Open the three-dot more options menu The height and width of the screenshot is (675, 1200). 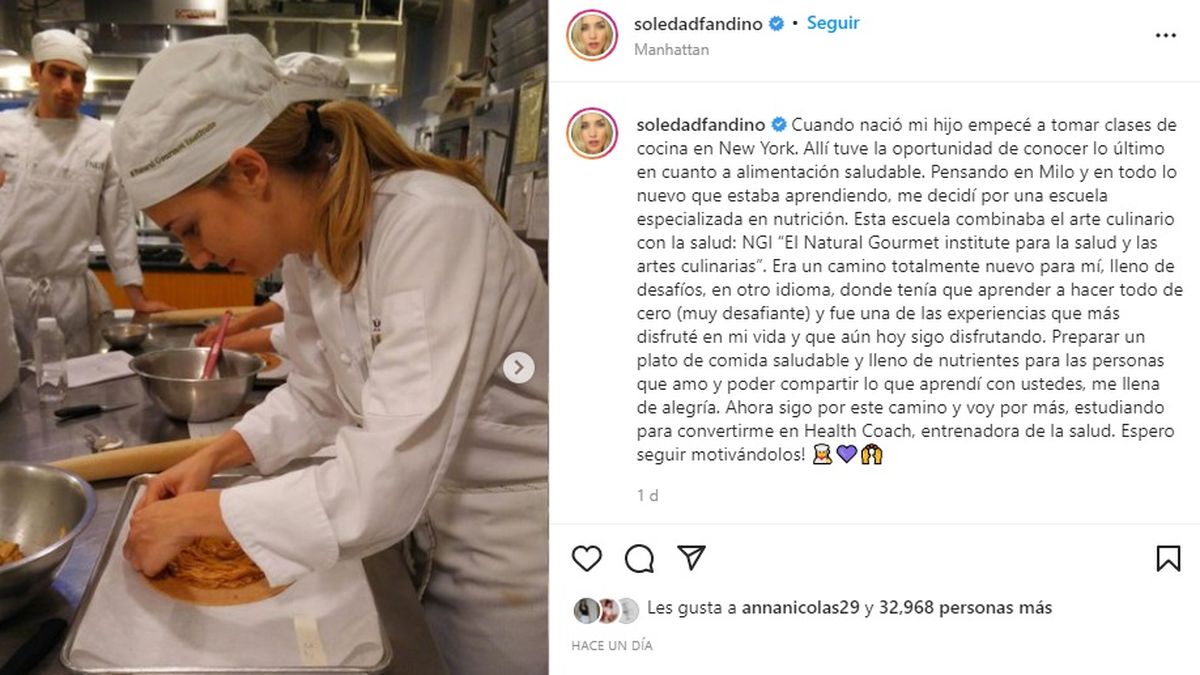[x=1166, y=35]
